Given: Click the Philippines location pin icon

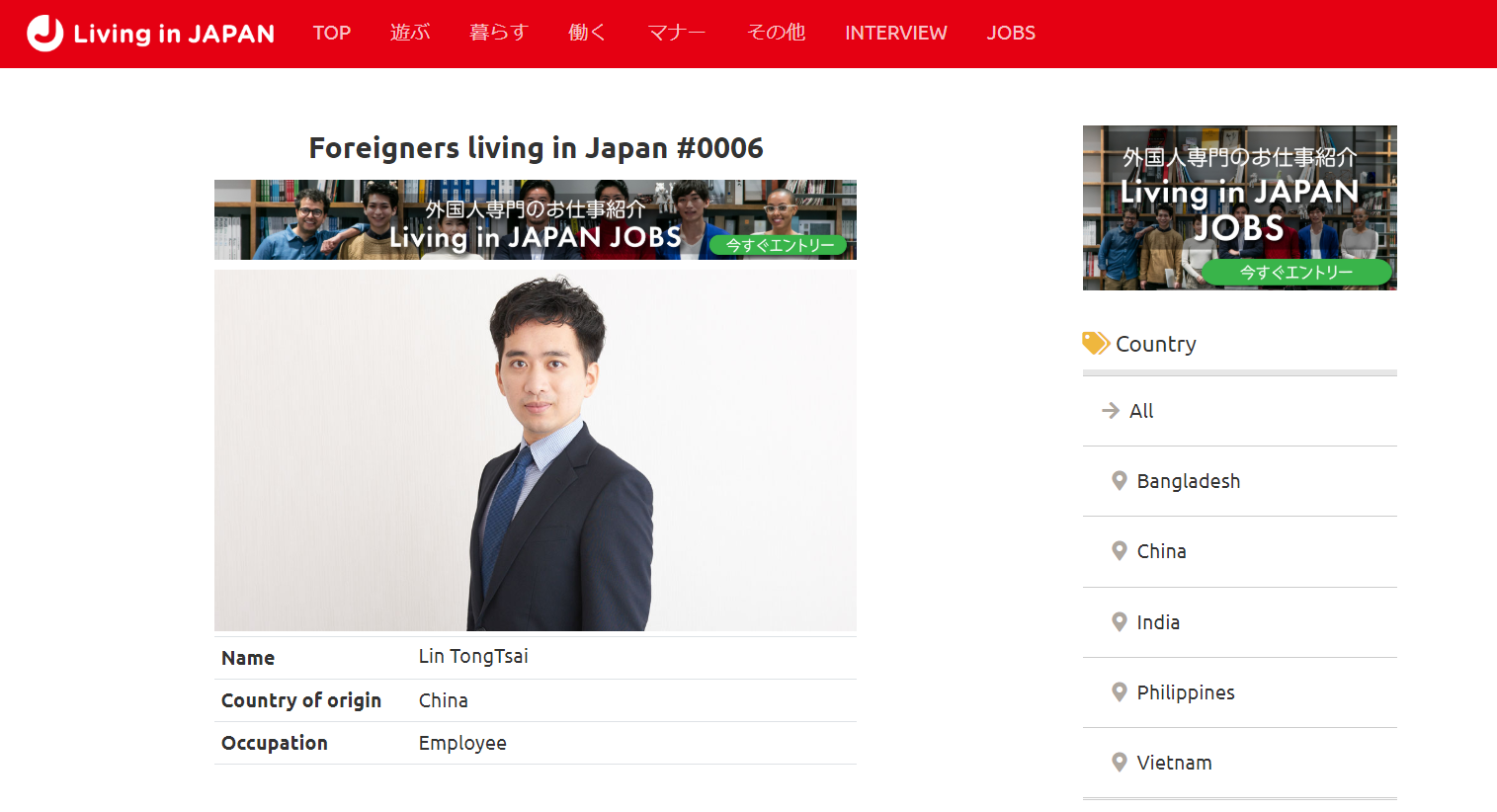Looking at the screenshot, I should tap(1120, 692).
